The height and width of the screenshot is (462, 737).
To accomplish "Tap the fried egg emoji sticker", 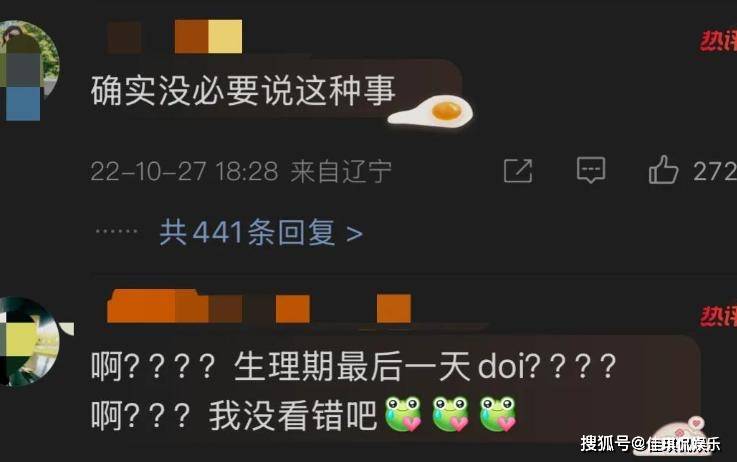I will pos(431,112).
